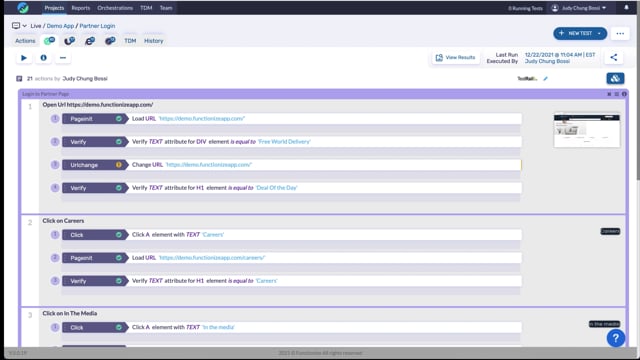Click step number circle beside Urlchange
The height and width of the screenshot is (360, 640).
[55, 164]
